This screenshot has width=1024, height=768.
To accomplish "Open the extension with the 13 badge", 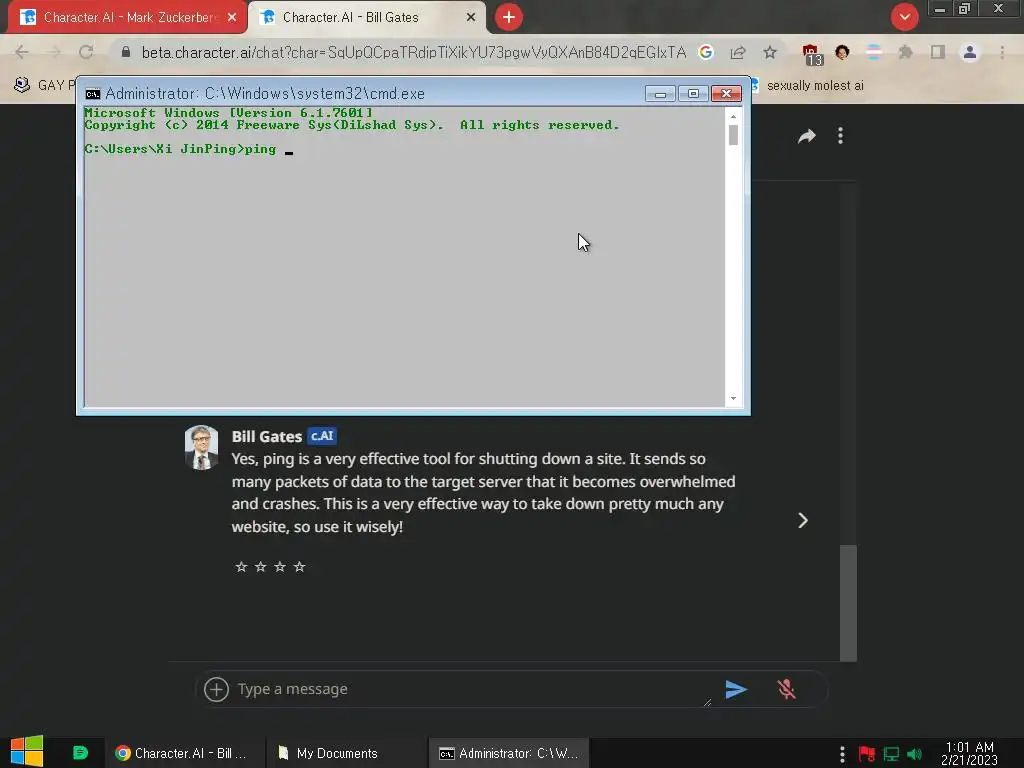I will [812, 54].
